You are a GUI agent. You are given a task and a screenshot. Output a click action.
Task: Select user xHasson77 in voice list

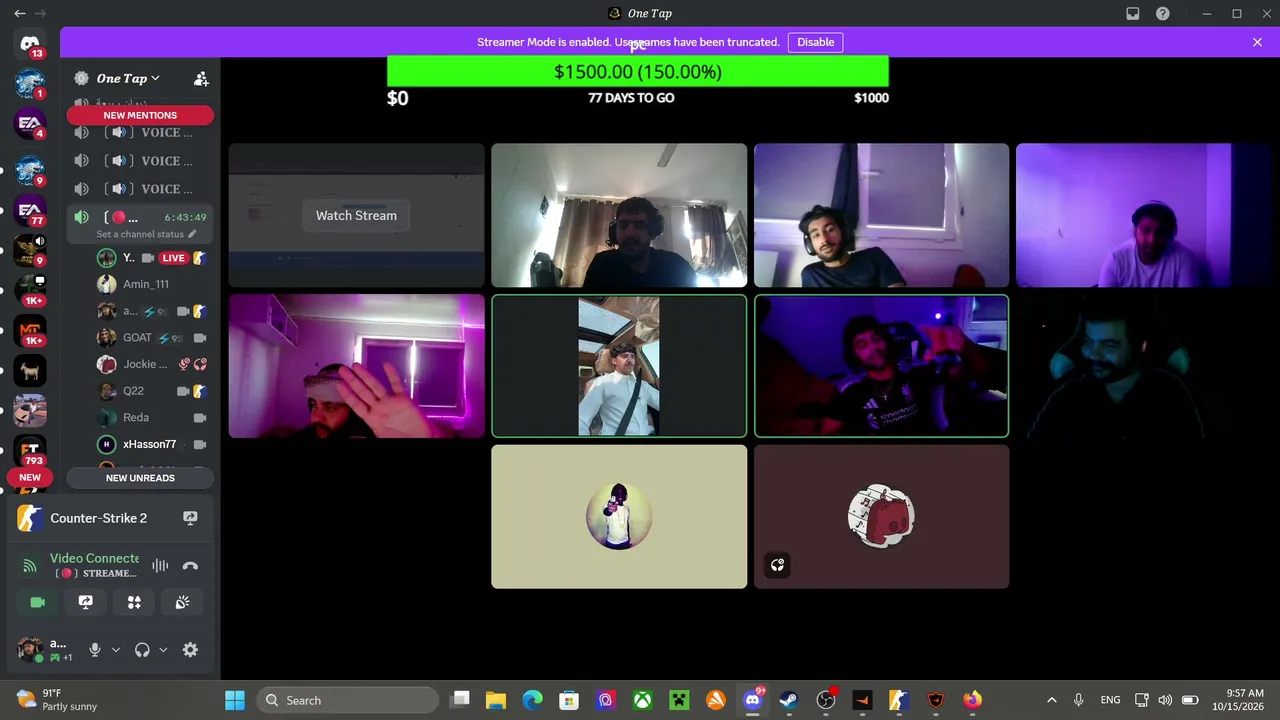pyautogui.click(x=152, y=444)
